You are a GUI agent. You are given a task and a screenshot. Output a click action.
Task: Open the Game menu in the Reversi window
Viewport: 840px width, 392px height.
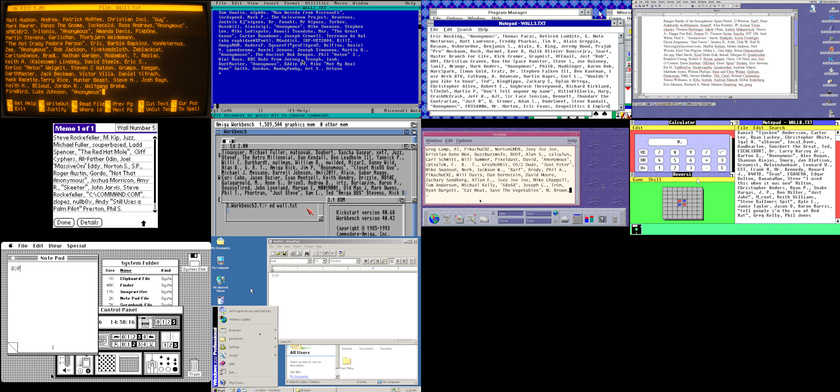638,179
